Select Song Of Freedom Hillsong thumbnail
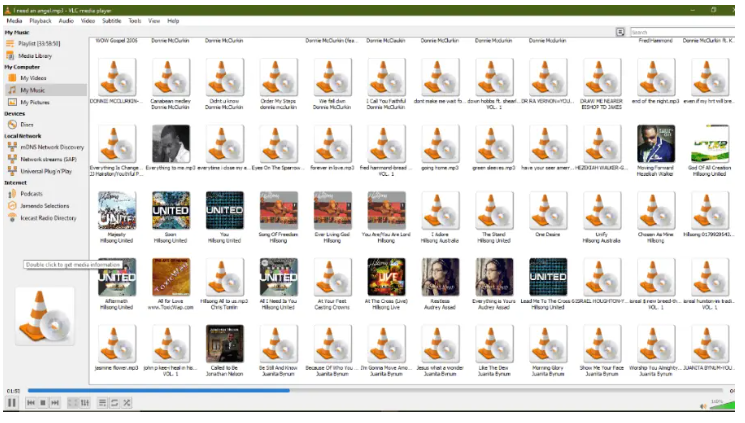Screen dimensions: 745x423 (278, 210)
